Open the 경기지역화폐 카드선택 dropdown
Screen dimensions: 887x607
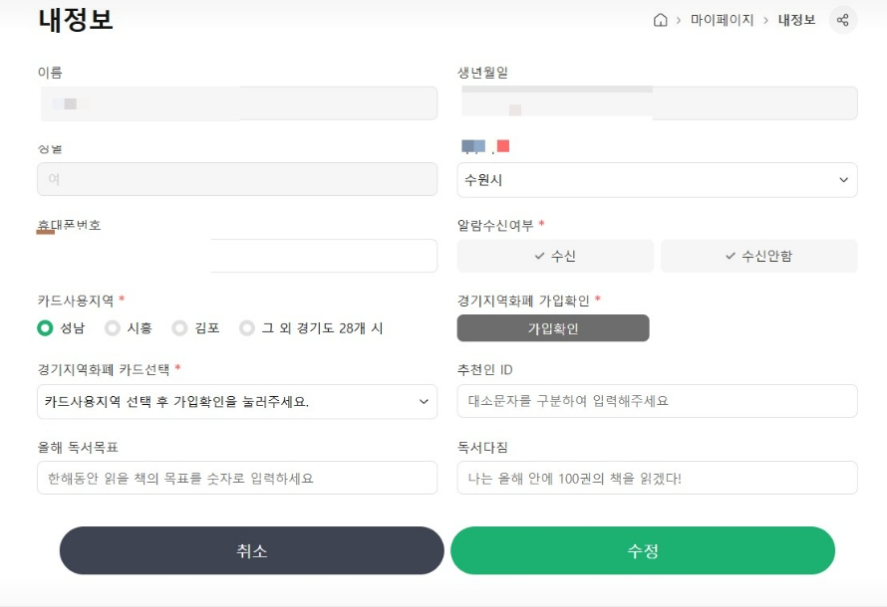tap(237, 400)
